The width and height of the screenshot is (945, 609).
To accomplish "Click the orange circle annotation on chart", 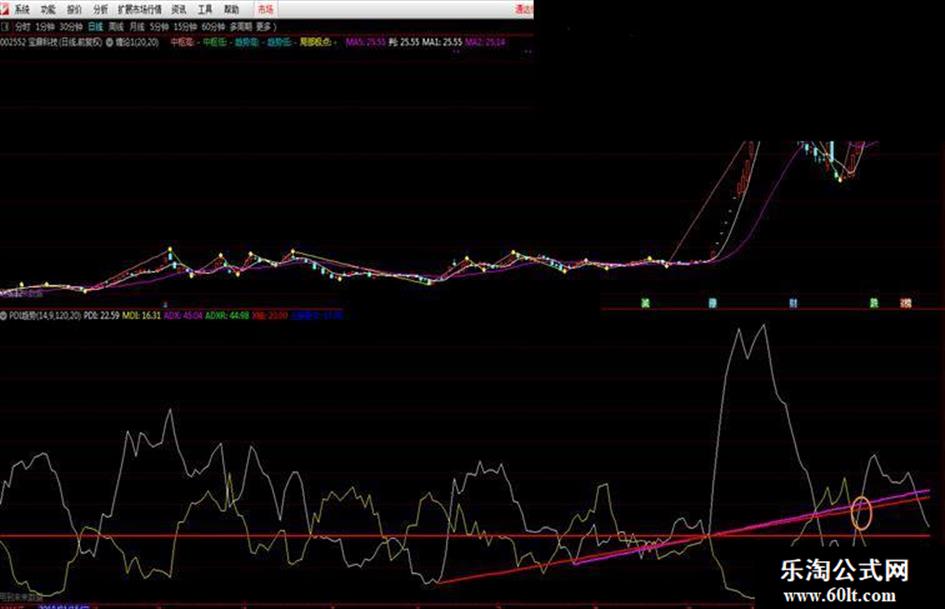I will click(x=861, y=512).
